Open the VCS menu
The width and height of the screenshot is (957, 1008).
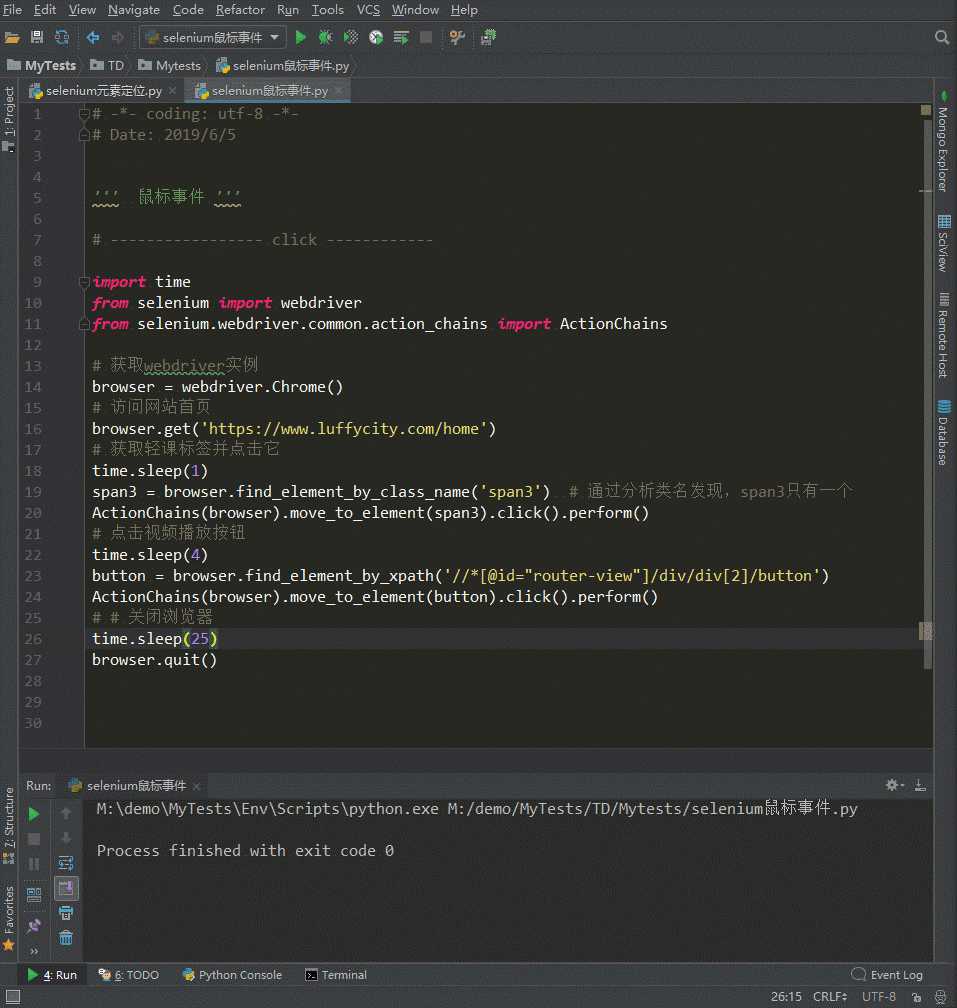click(368, 10)
